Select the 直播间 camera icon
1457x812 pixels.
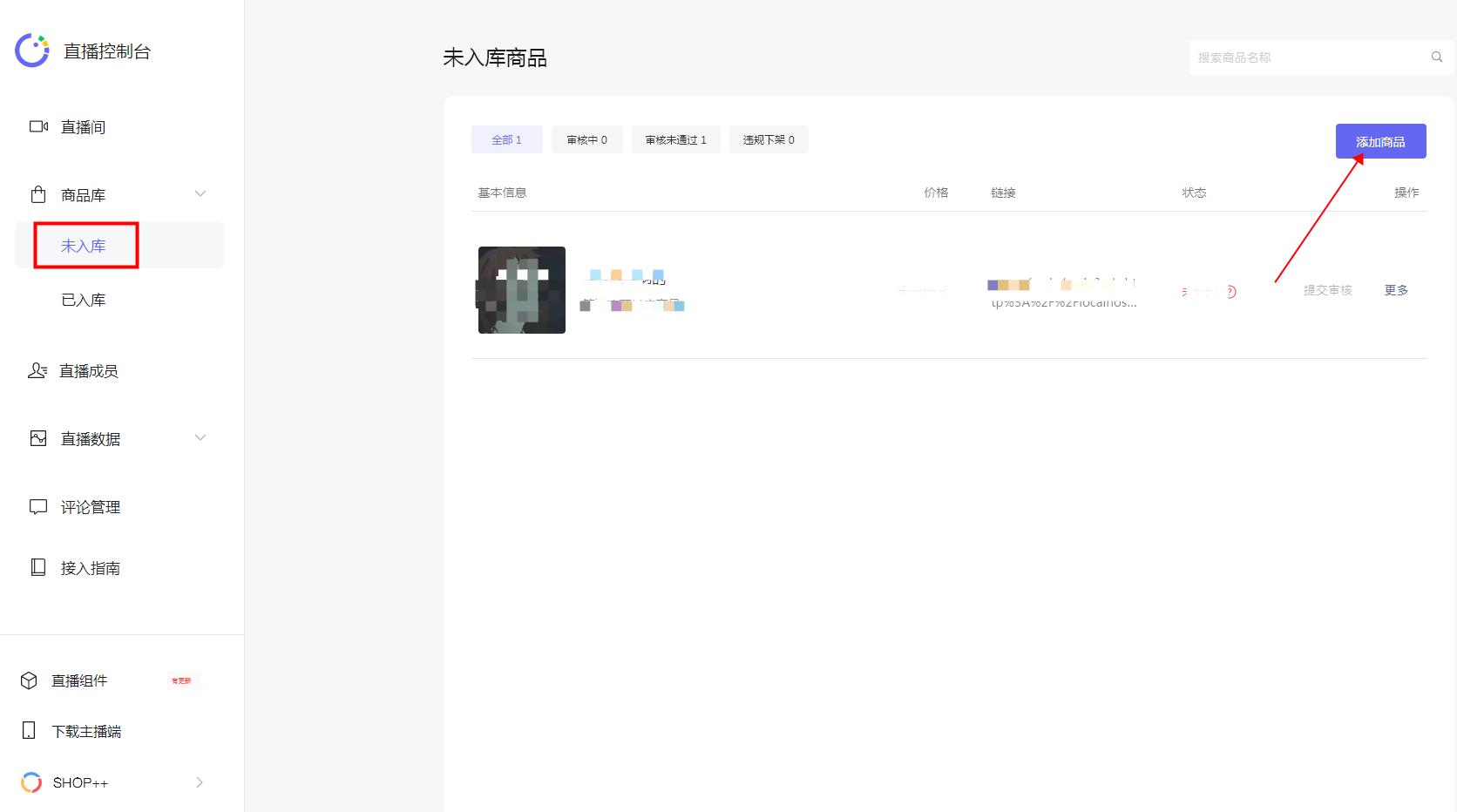37,126
